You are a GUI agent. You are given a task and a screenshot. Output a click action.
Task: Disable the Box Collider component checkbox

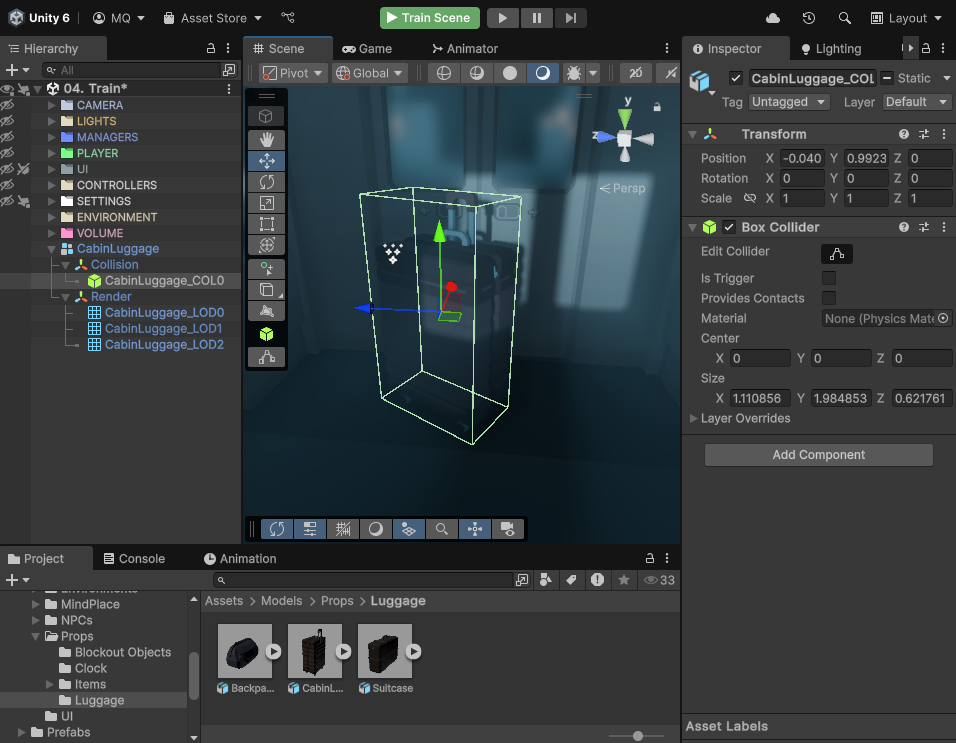pyautogui.click(x=729, y=227)
